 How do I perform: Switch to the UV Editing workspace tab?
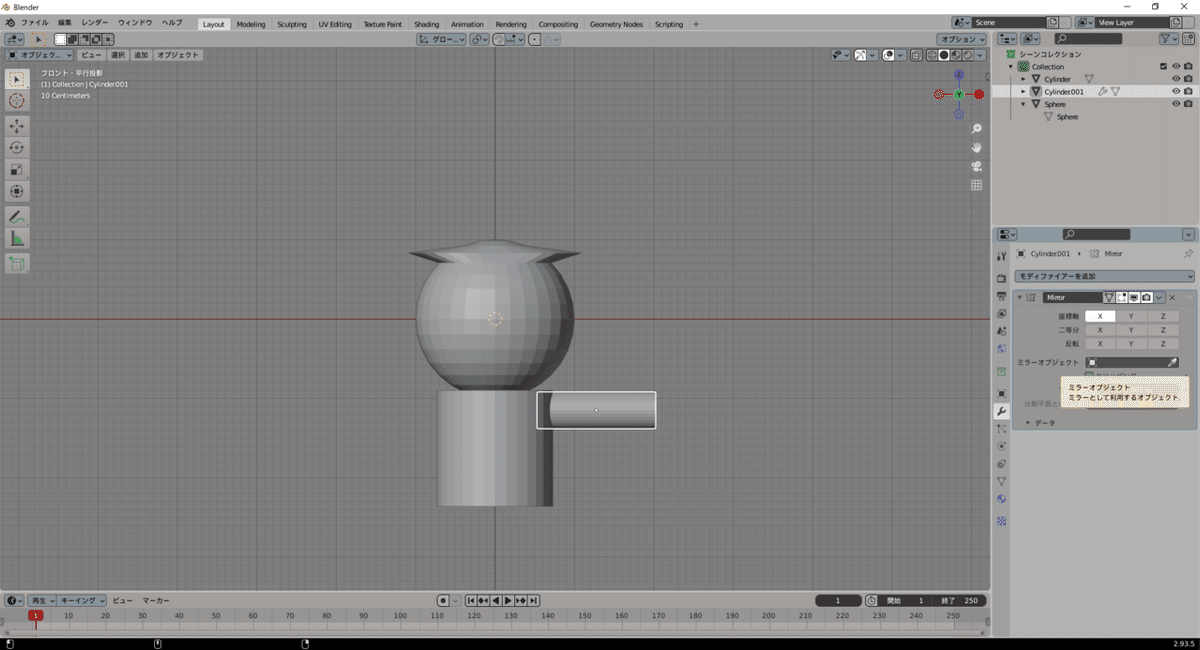(335, 24)
